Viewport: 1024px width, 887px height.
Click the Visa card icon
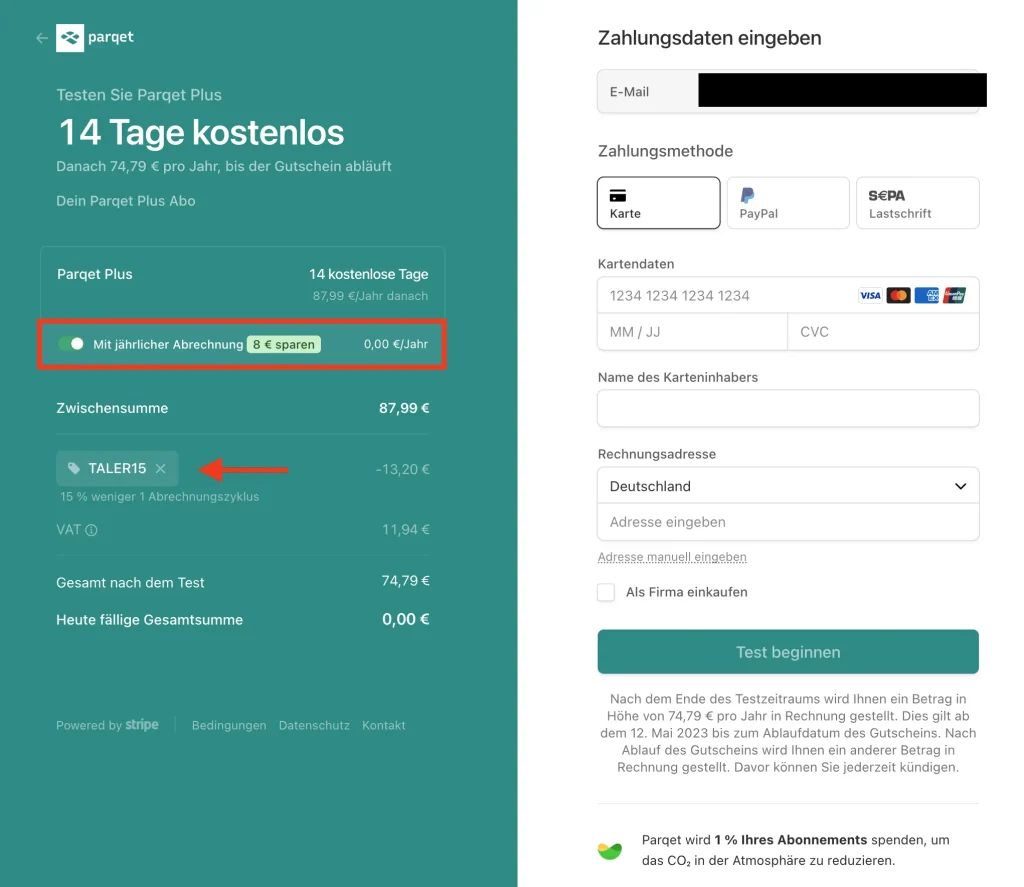pyautogui.click(x=870, y=296)
